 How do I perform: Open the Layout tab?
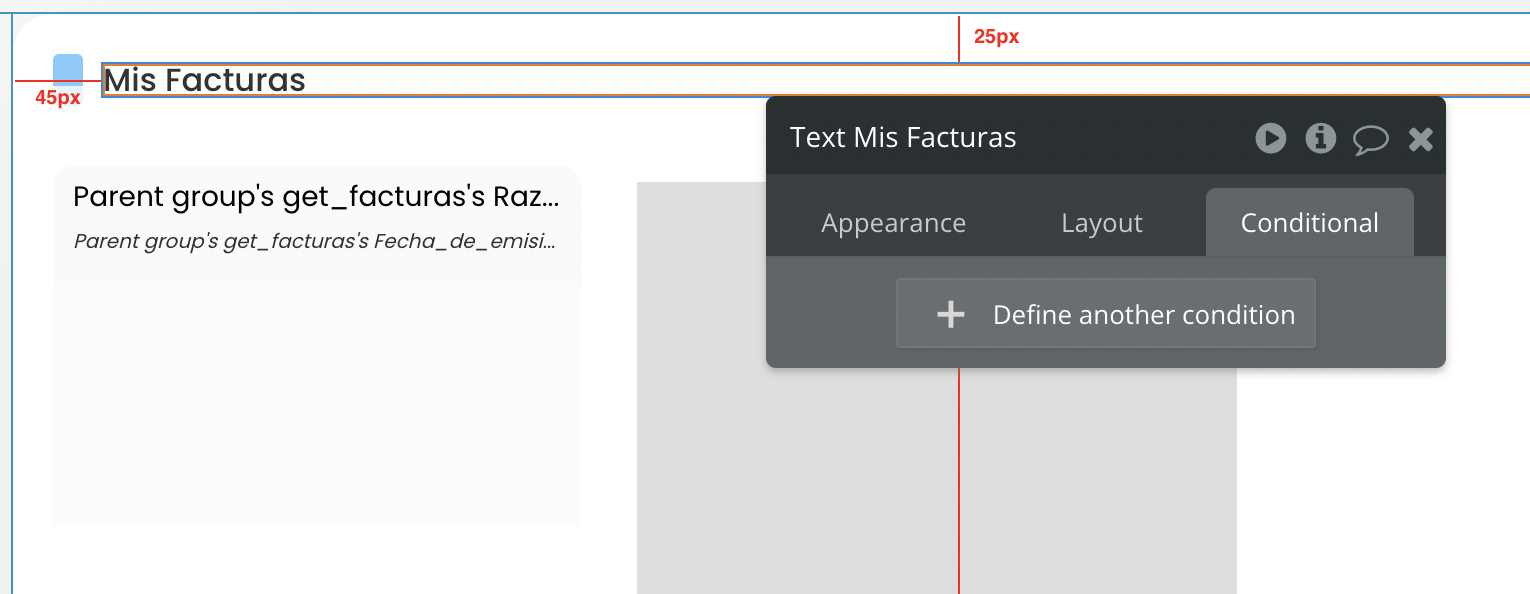1101,223
